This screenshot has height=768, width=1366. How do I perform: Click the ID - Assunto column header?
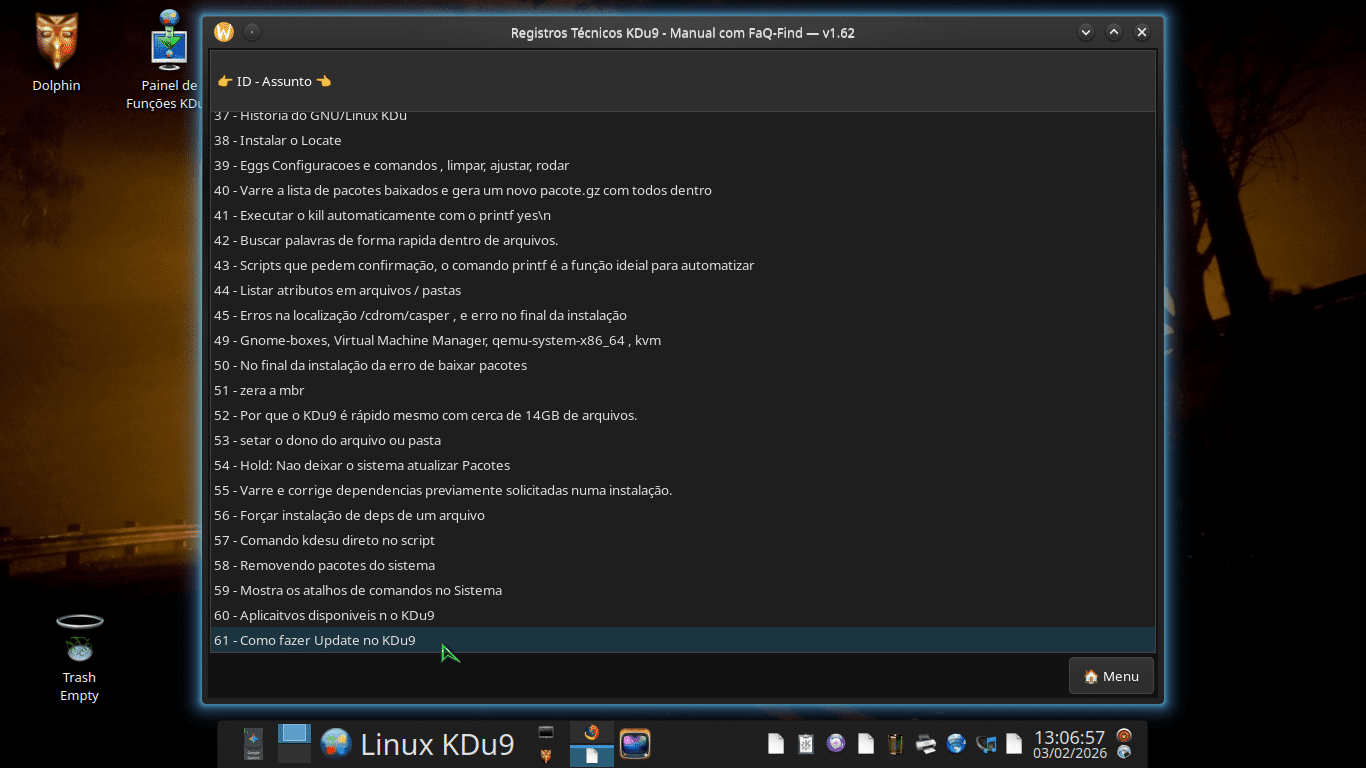274,81
